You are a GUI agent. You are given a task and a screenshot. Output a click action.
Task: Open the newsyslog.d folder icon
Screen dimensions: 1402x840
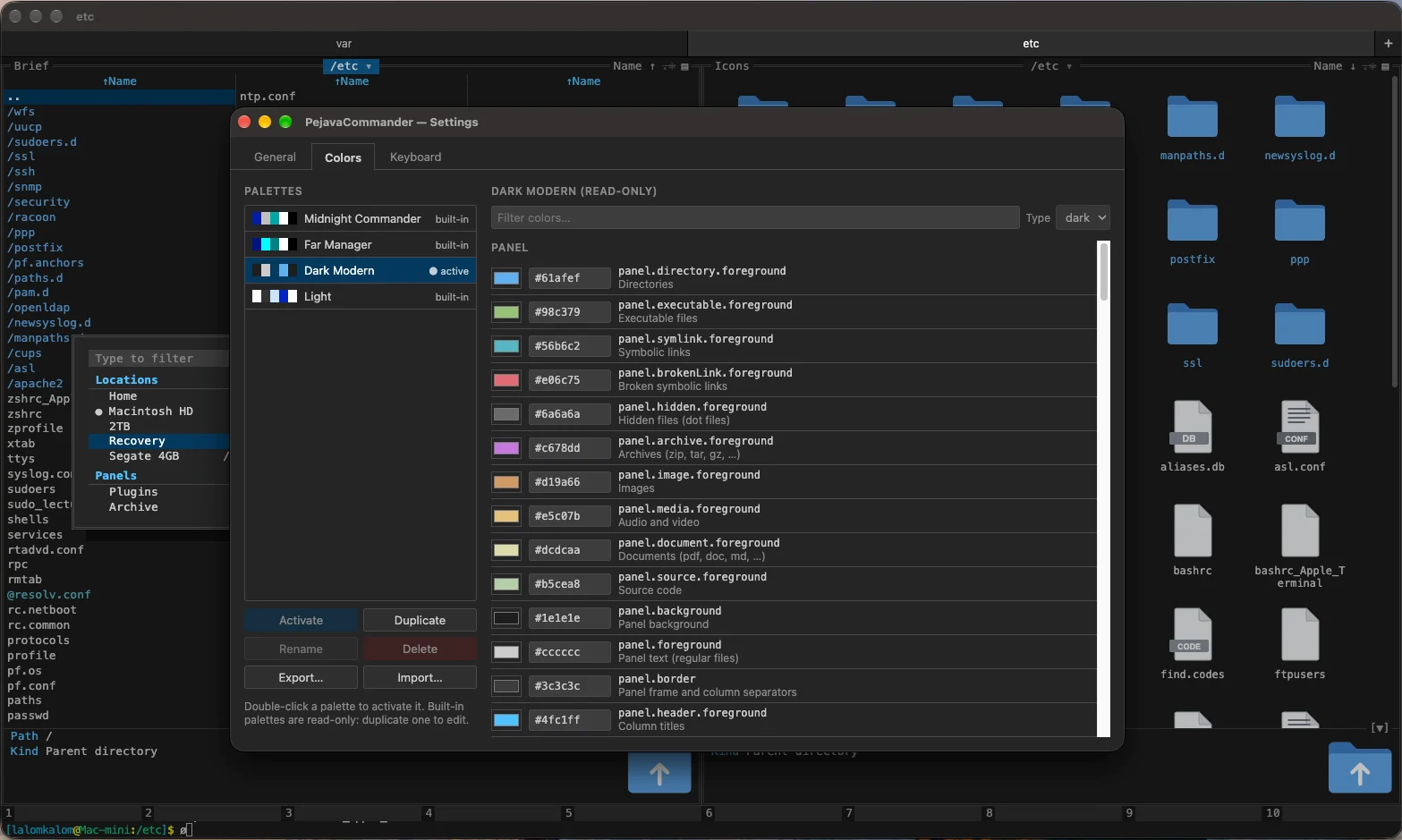[1299, 116]
